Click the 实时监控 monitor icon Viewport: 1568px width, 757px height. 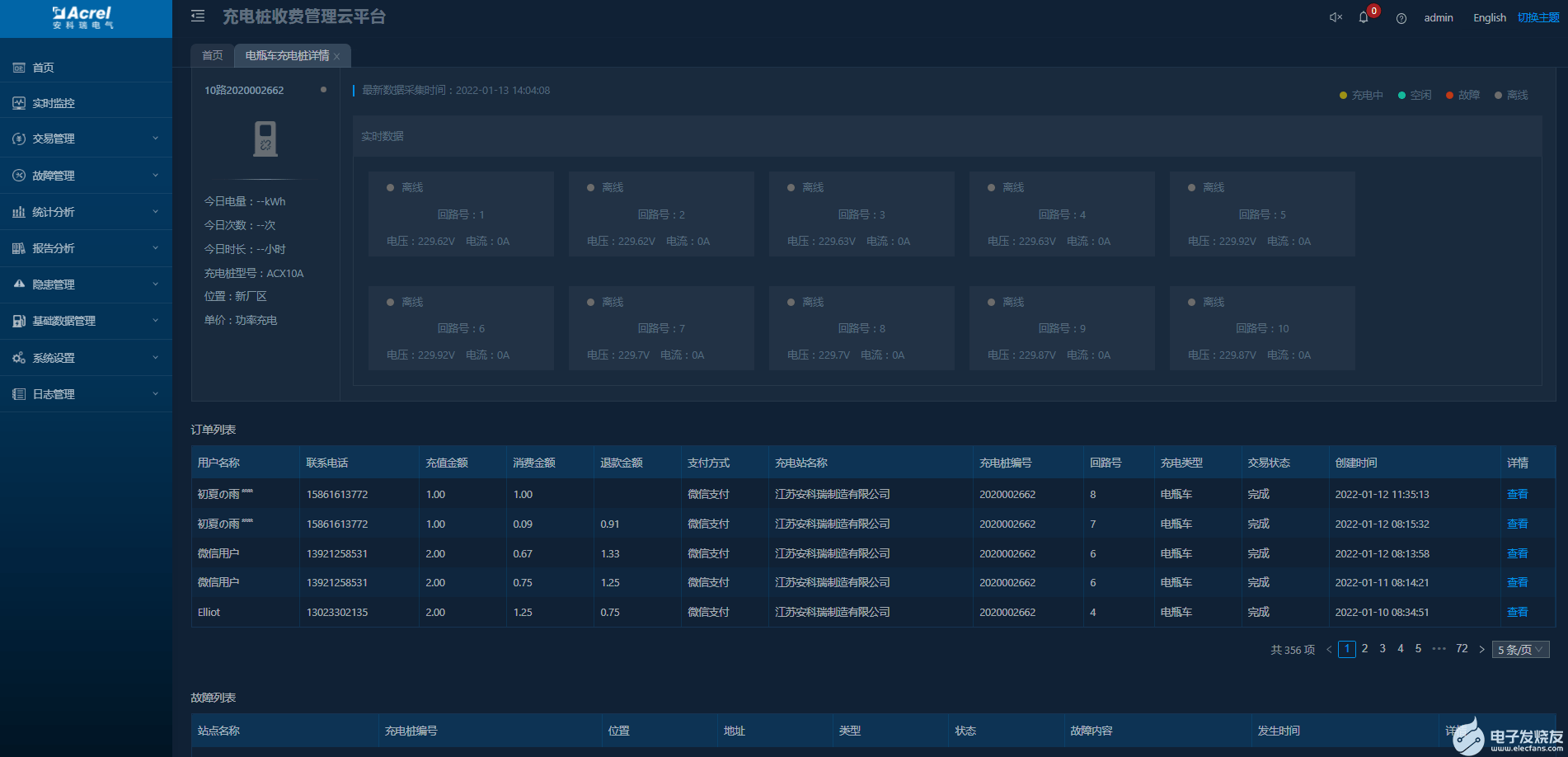19,103
